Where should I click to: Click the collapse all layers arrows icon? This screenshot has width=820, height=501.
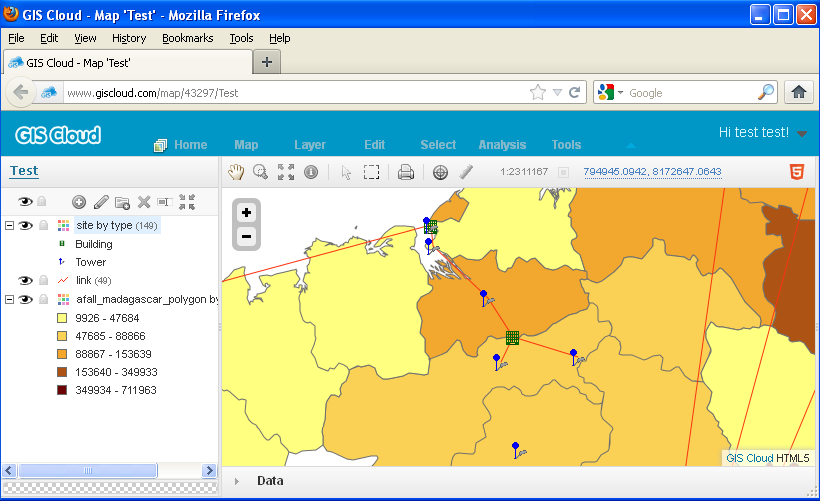(x=187, y=202)
